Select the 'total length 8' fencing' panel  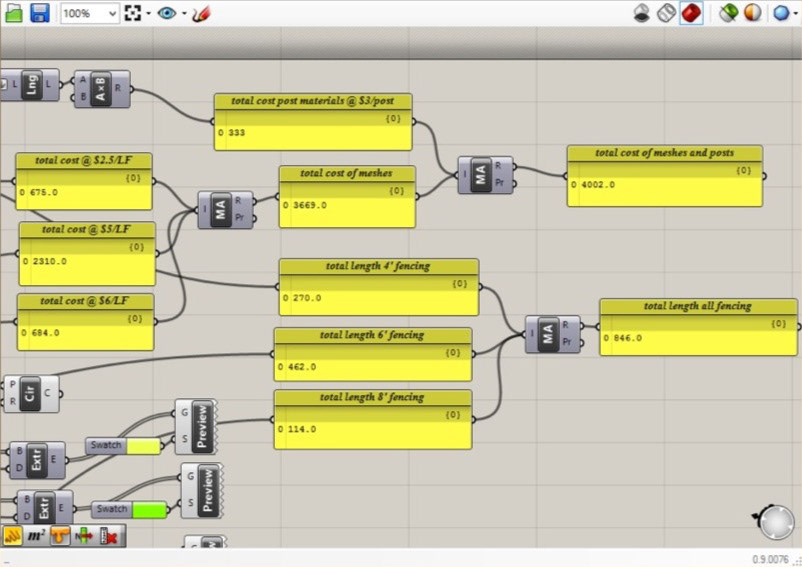click(x=373, y=420)
